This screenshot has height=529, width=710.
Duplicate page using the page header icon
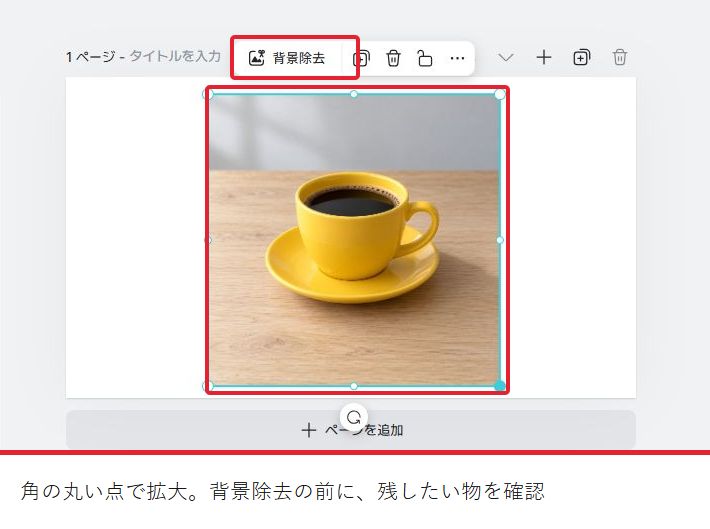click(x=581, y=58)
